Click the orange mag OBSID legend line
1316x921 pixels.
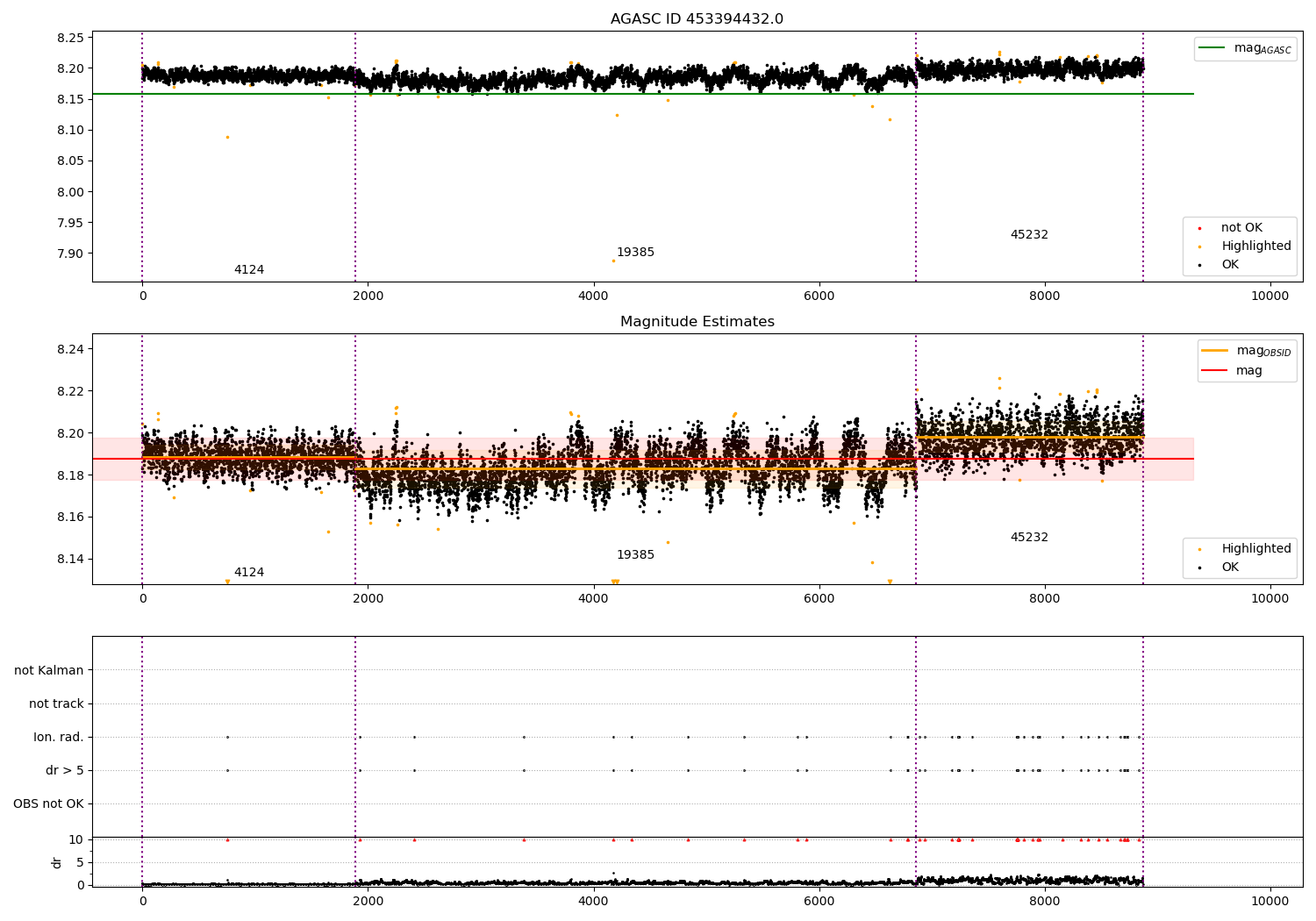tap(1215, 351)
